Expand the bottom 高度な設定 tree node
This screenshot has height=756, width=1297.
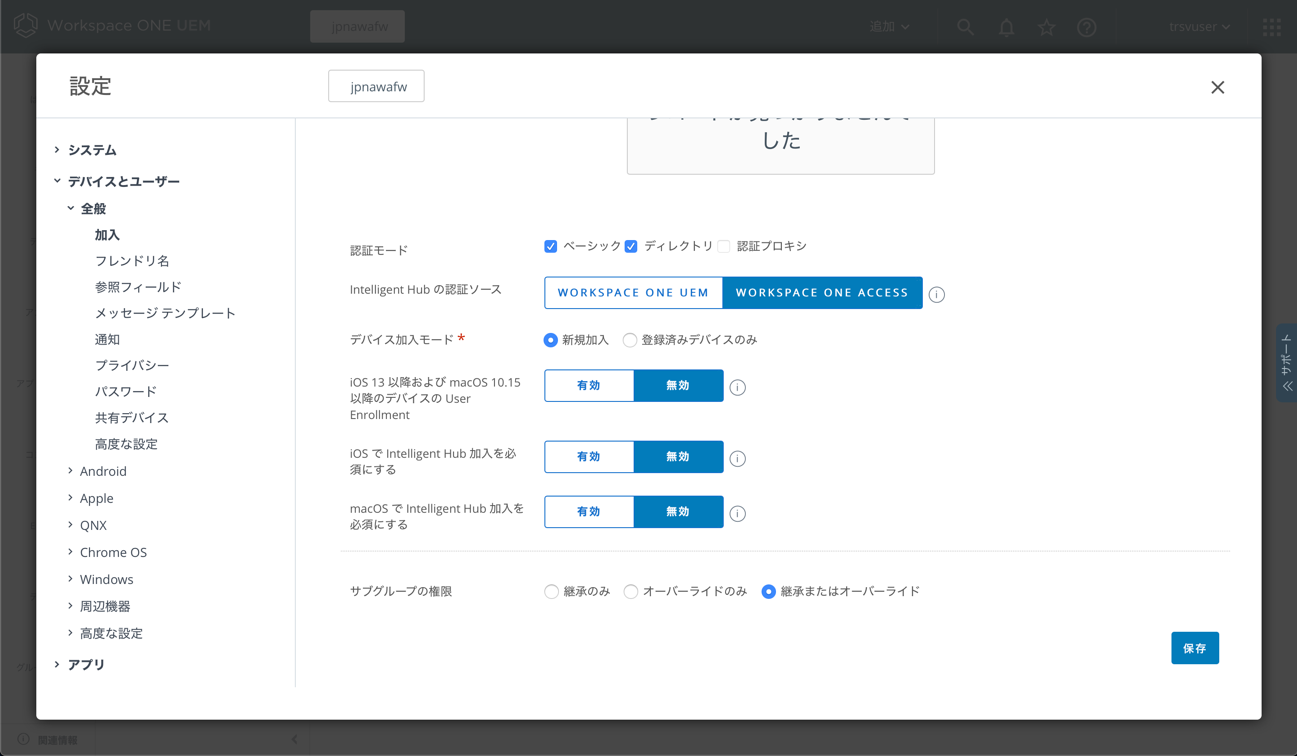coord(70,633)
